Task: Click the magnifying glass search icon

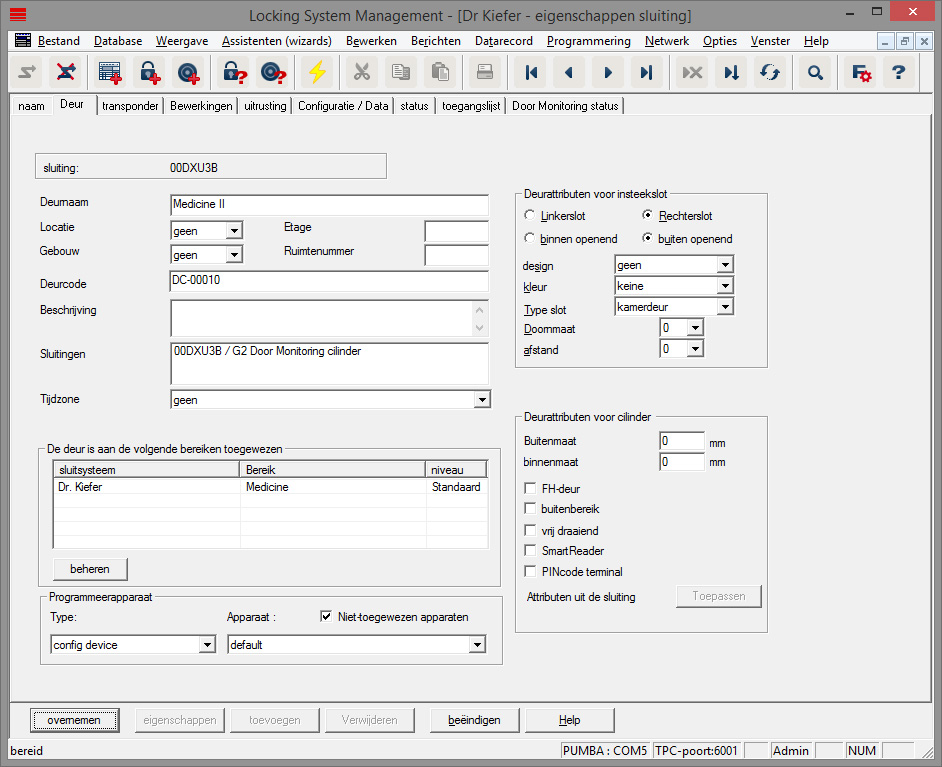Action: click(816, 72)
